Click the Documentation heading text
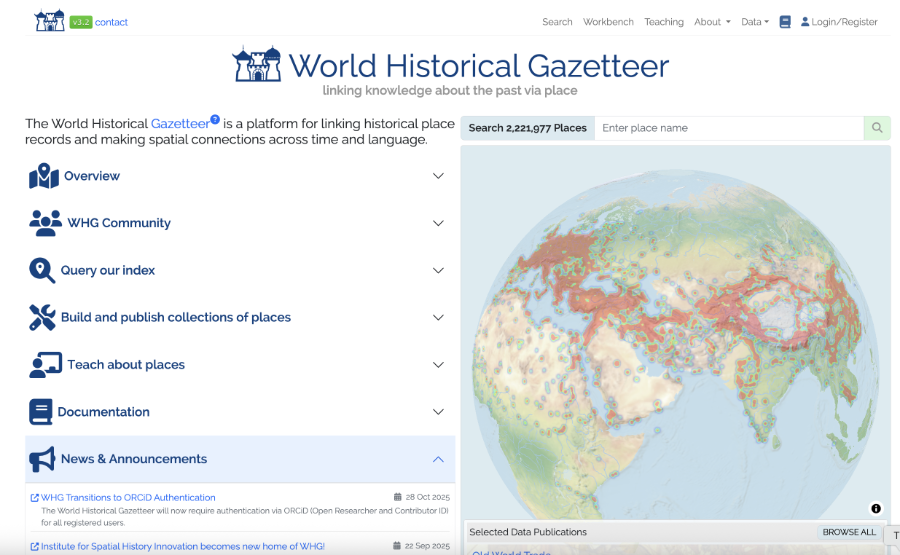Screen dimensions: 900x555 (x=103, y=412)
